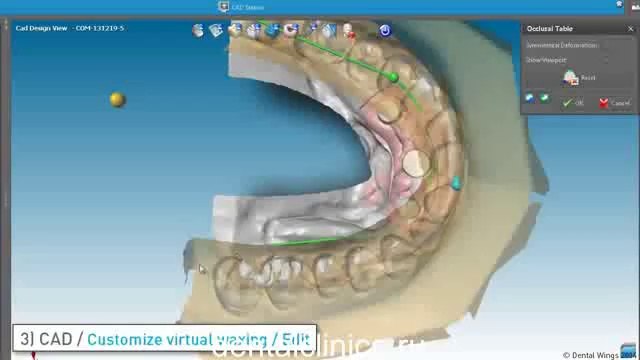This screenshot has width=640, height=360.
Task: Click the teal blue toolbar icon
Action: coord(272,30)
